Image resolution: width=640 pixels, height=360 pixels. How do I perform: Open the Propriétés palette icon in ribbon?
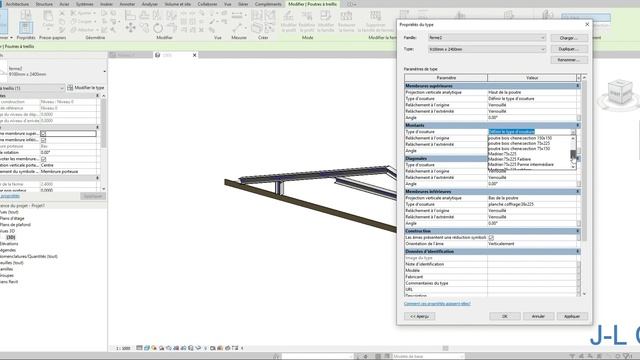(x=26, y=28)
